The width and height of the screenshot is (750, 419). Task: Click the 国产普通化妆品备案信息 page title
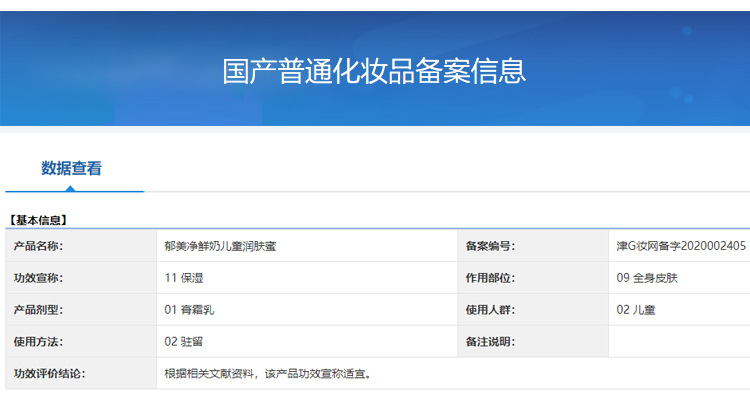tap(374, 72)
